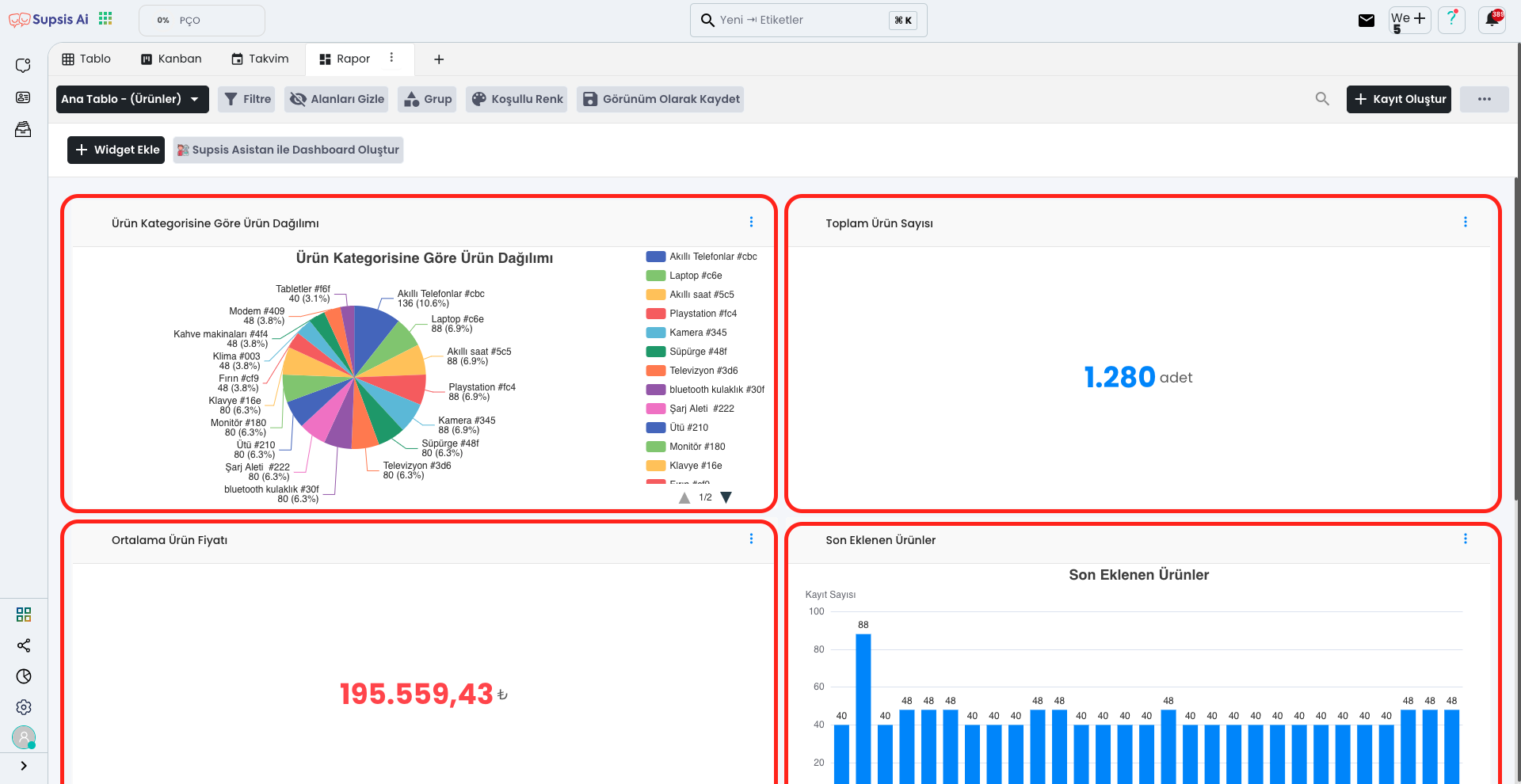This screenshot has height=784, width=1521.
Task: Open options menu of Toplam Ürün Sayısı widget
Action: [1465, 223]
